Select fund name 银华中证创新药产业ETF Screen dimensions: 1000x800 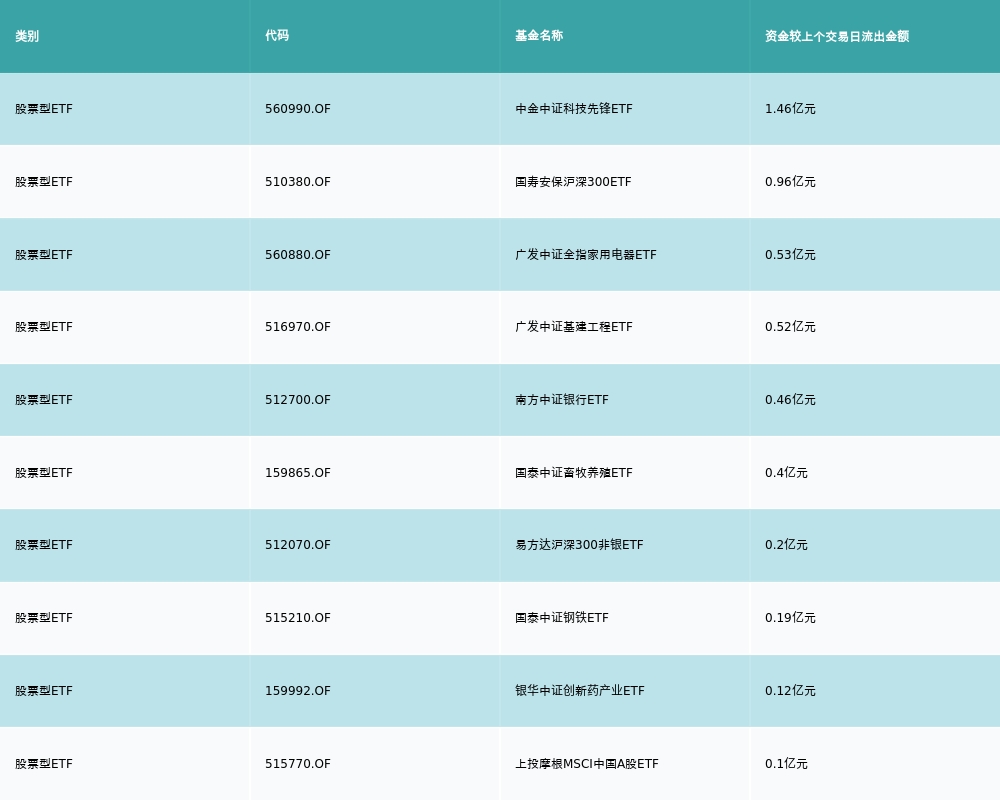click(x=580, y=691)
